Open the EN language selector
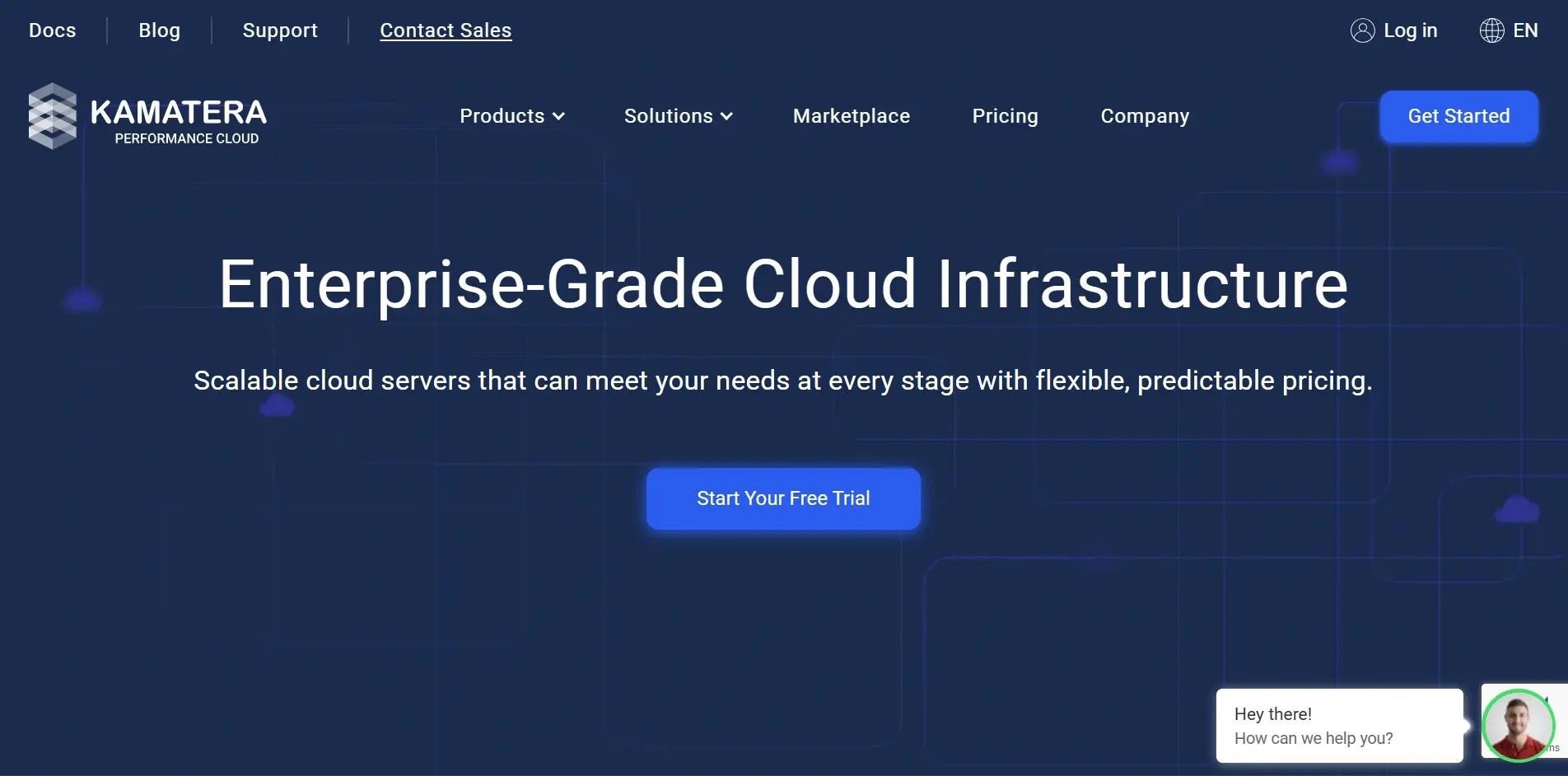Image resolution: width=1568 pixels, height=776 pixels. pos(1525,30)
